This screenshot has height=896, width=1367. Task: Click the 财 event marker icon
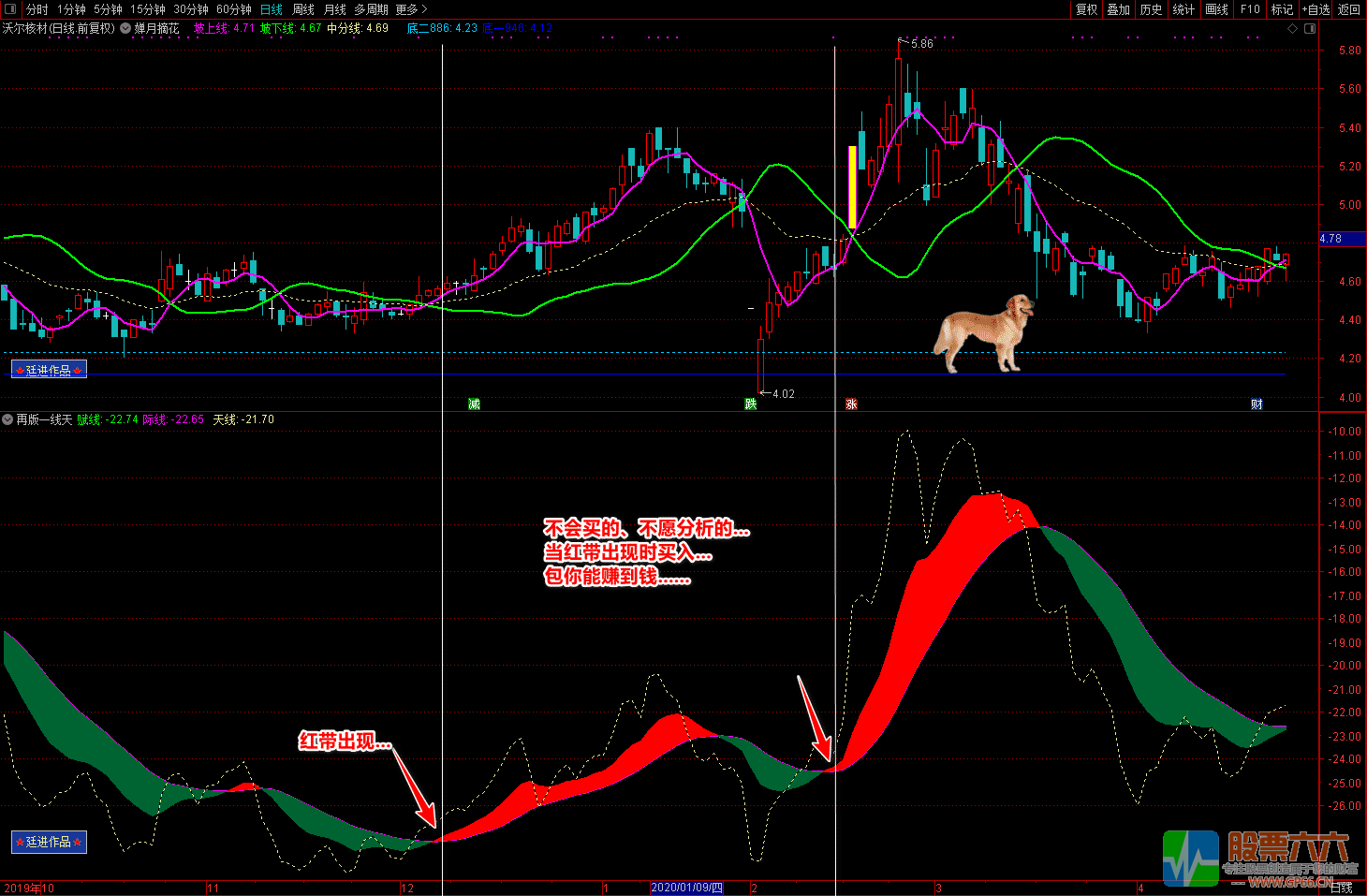[1257, 404]
